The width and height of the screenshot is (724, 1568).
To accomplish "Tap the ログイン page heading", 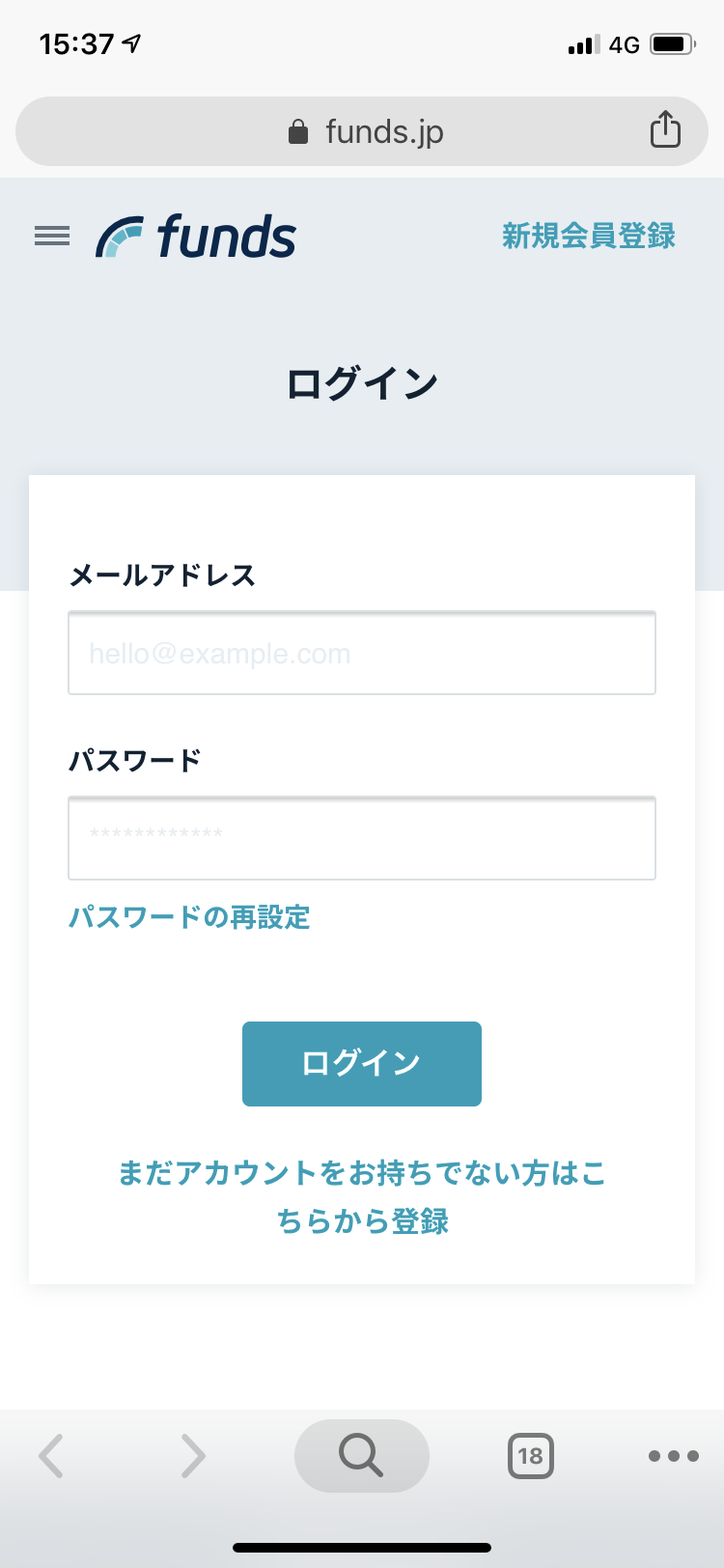I will pos(362,383).
